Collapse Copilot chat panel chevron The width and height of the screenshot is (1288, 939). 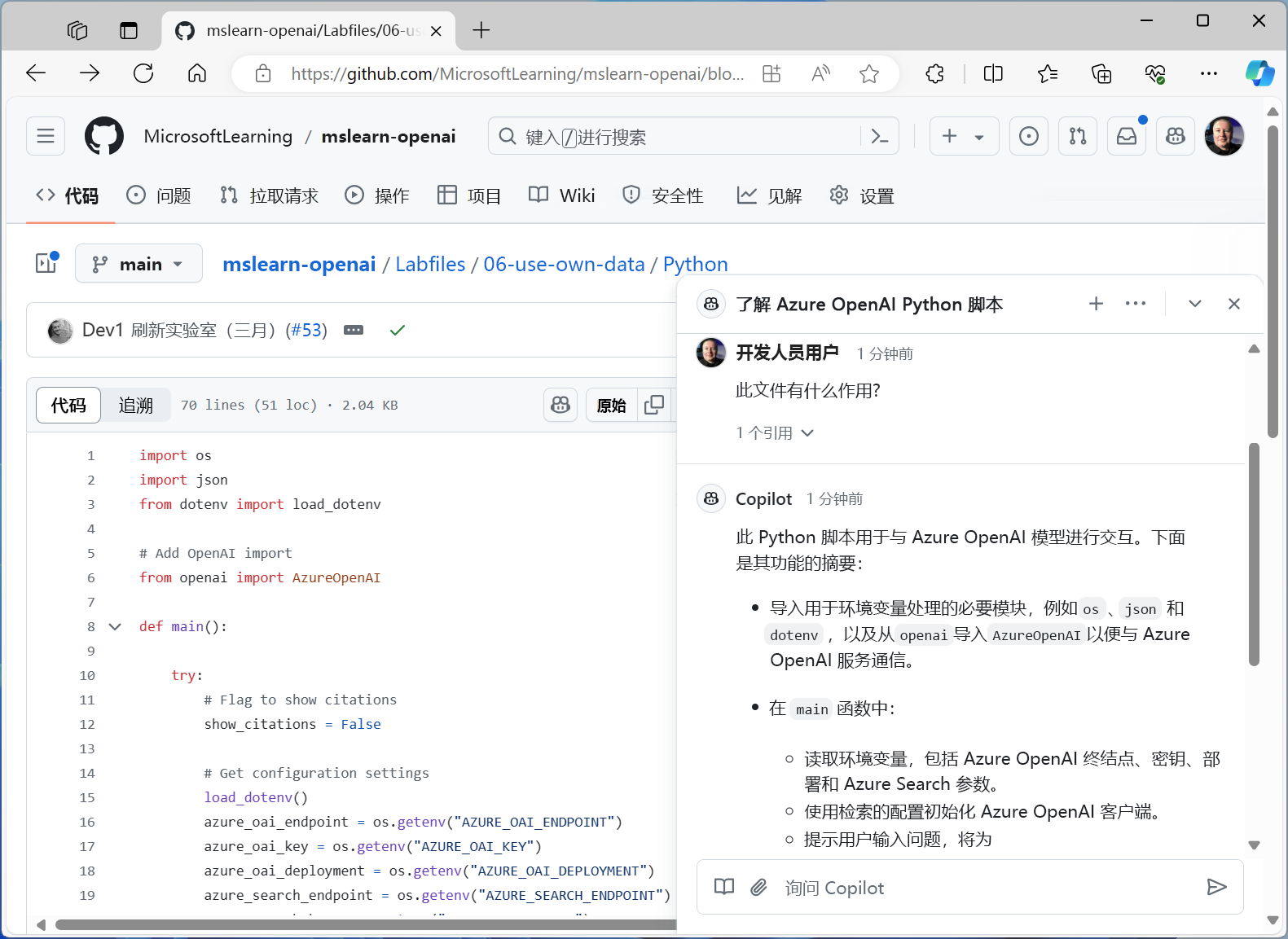pyautogui.click(x=1195, y=304)
